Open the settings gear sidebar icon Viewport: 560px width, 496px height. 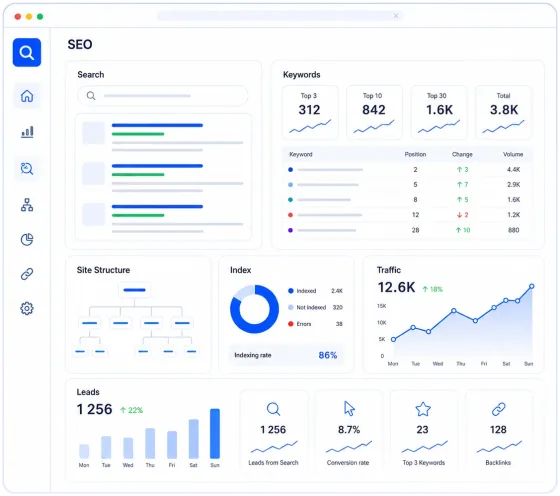(27, 308)
